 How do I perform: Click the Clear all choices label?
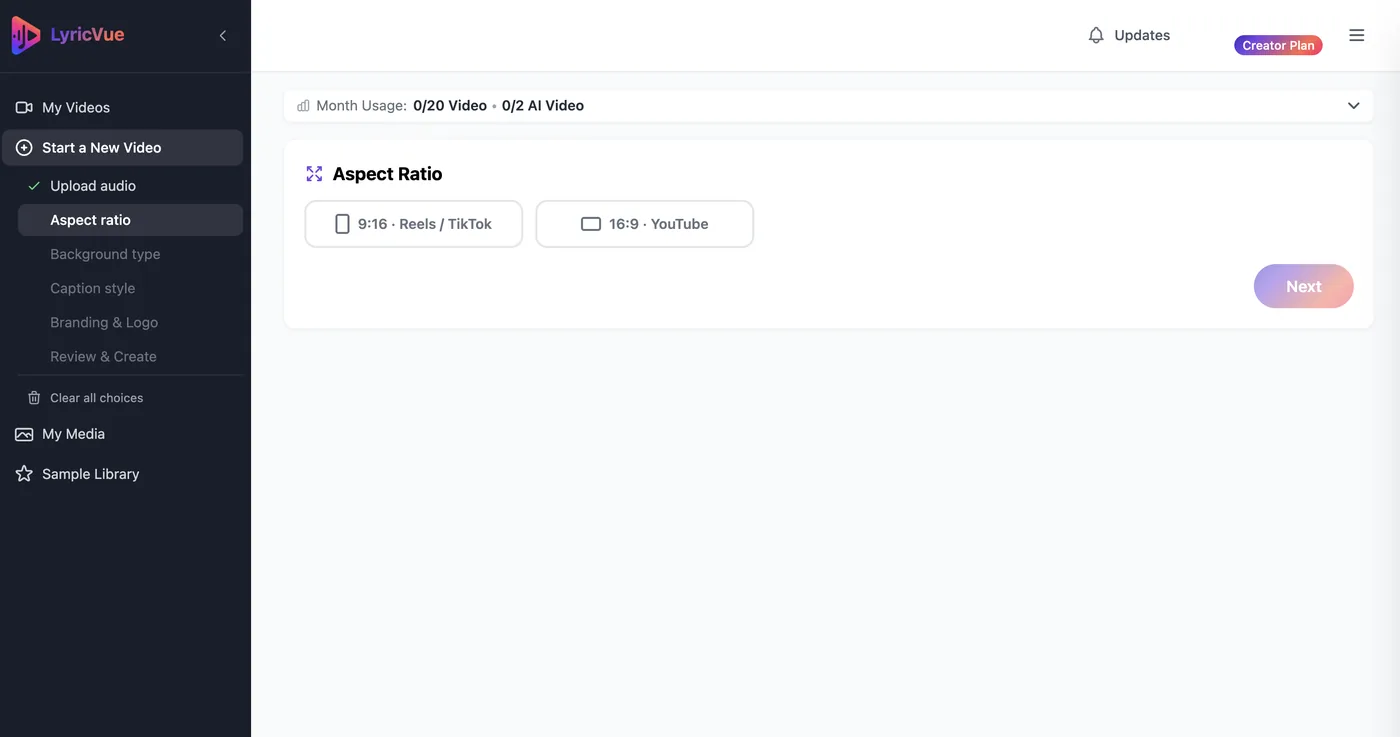(x=97, y=398)
